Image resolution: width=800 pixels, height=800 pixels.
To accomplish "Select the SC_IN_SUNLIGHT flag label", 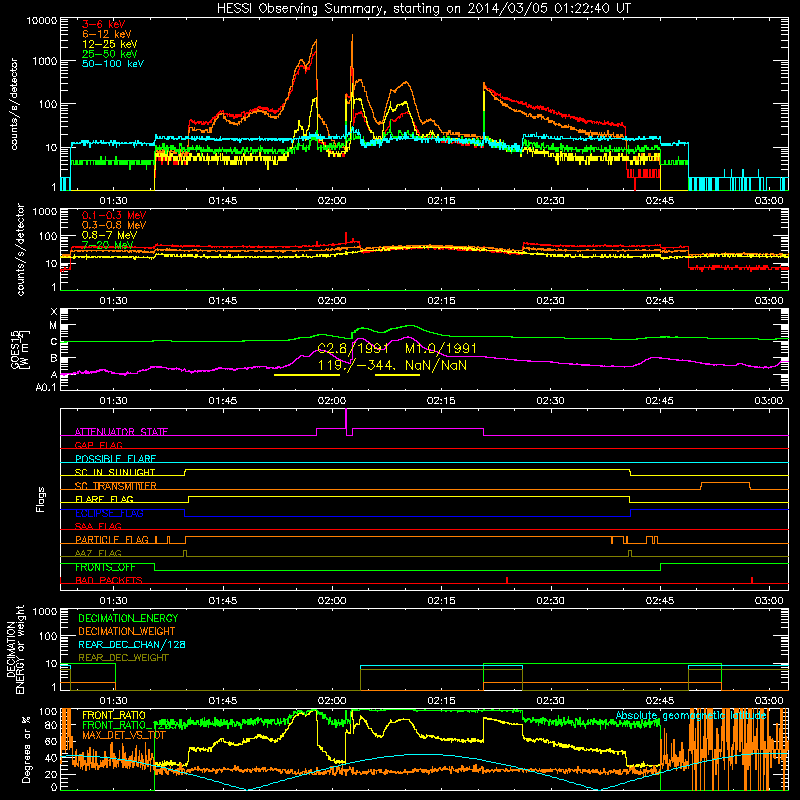I will [115, 472].
